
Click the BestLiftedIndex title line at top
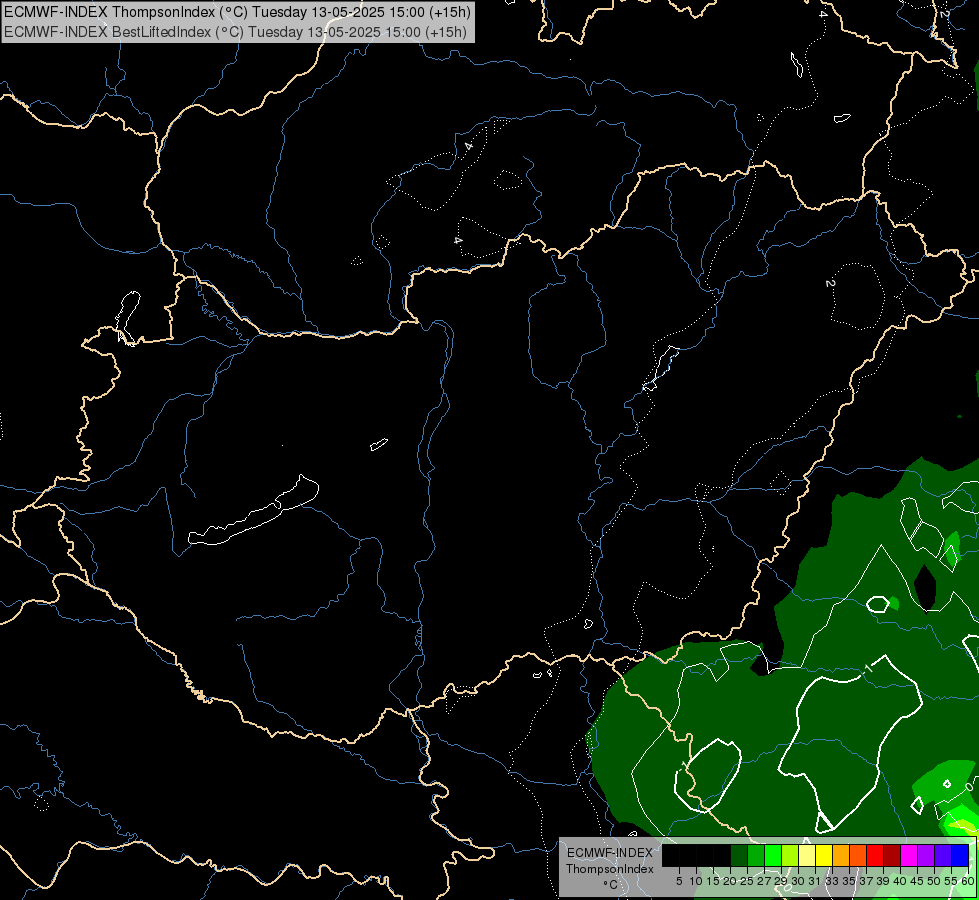coord(235,32)
